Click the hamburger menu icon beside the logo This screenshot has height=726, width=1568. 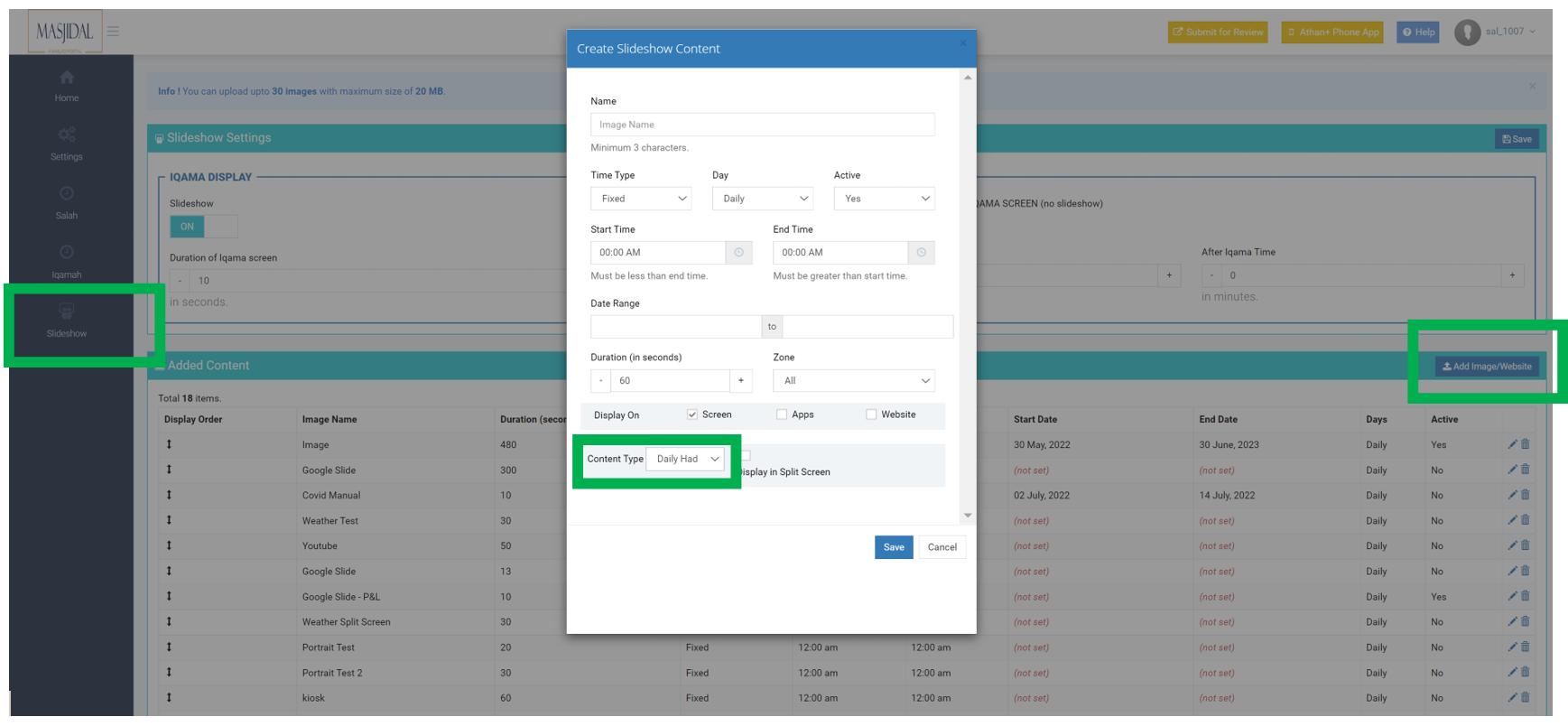pyautogui.click(x=113, y=32)
